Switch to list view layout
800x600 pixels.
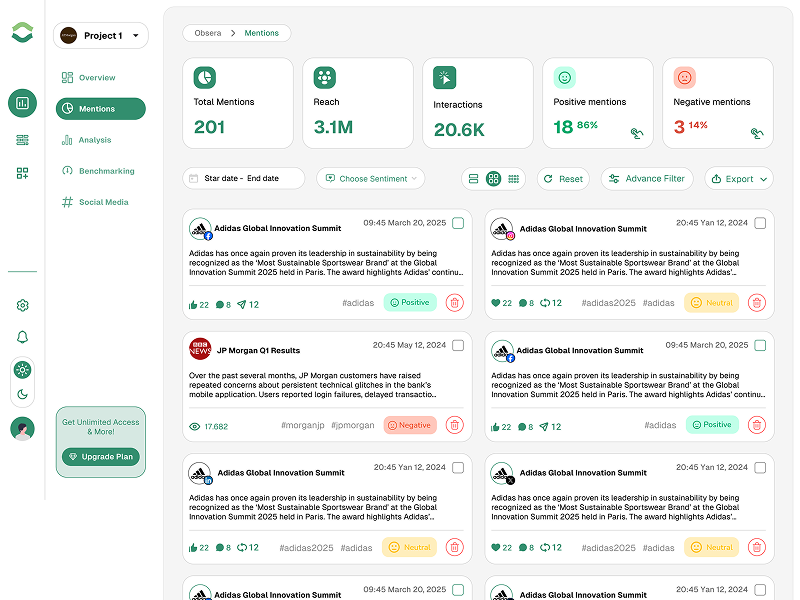tap(473, 179)
